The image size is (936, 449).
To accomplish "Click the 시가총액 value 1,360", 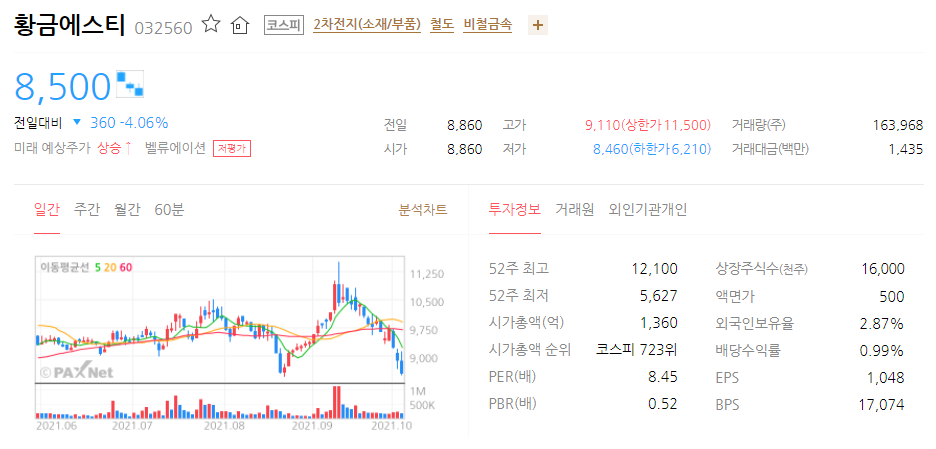I will (x=658, y=323).
